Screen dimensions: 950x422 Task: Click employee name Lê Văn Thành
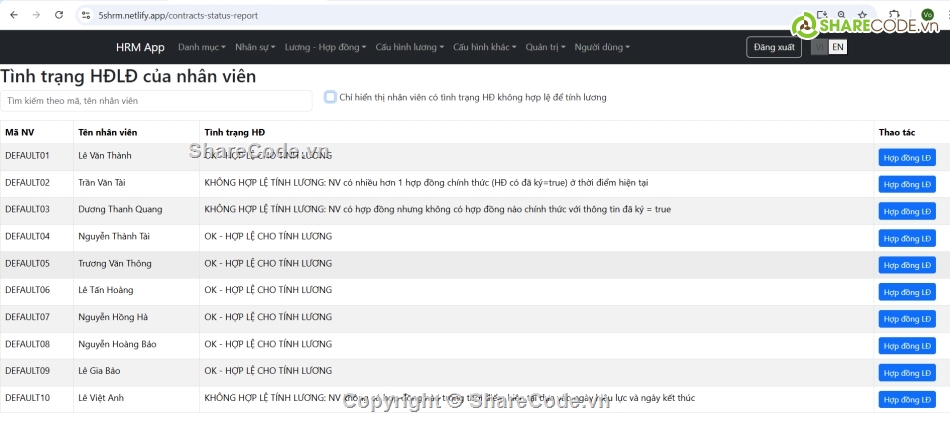[x=105, y=156]
